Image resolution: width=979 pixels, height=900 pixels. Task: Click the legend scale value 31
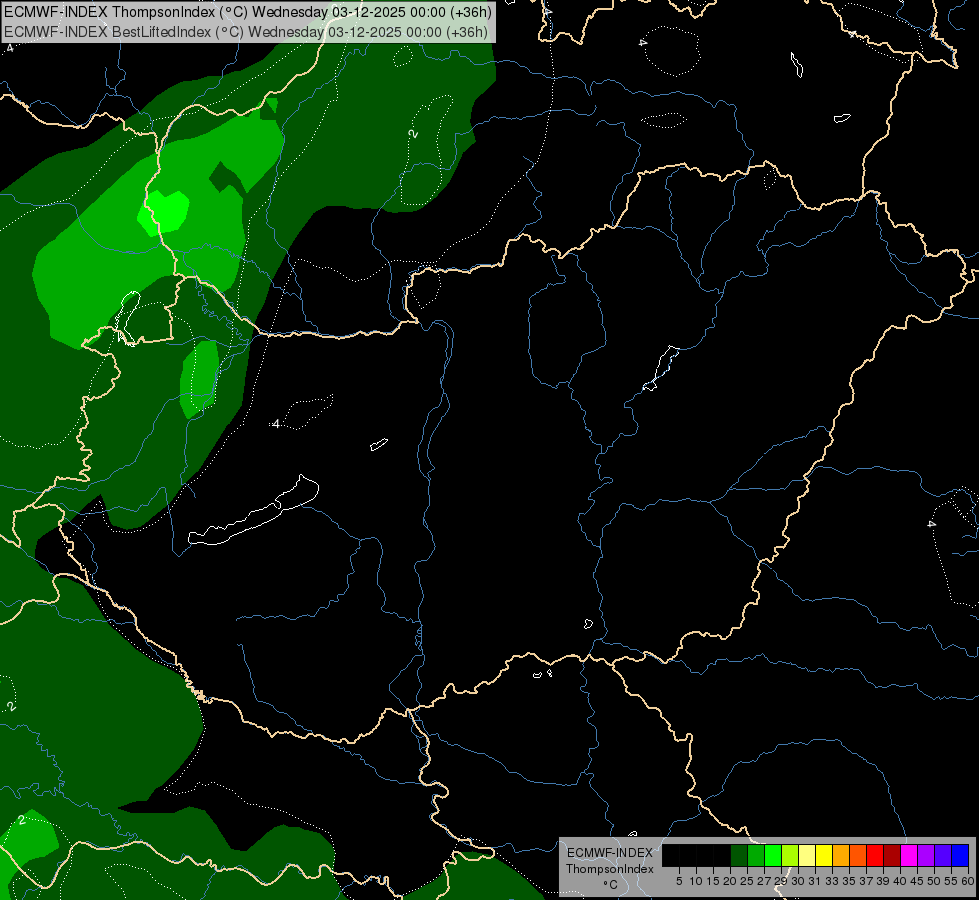click(x=815, y=881)
